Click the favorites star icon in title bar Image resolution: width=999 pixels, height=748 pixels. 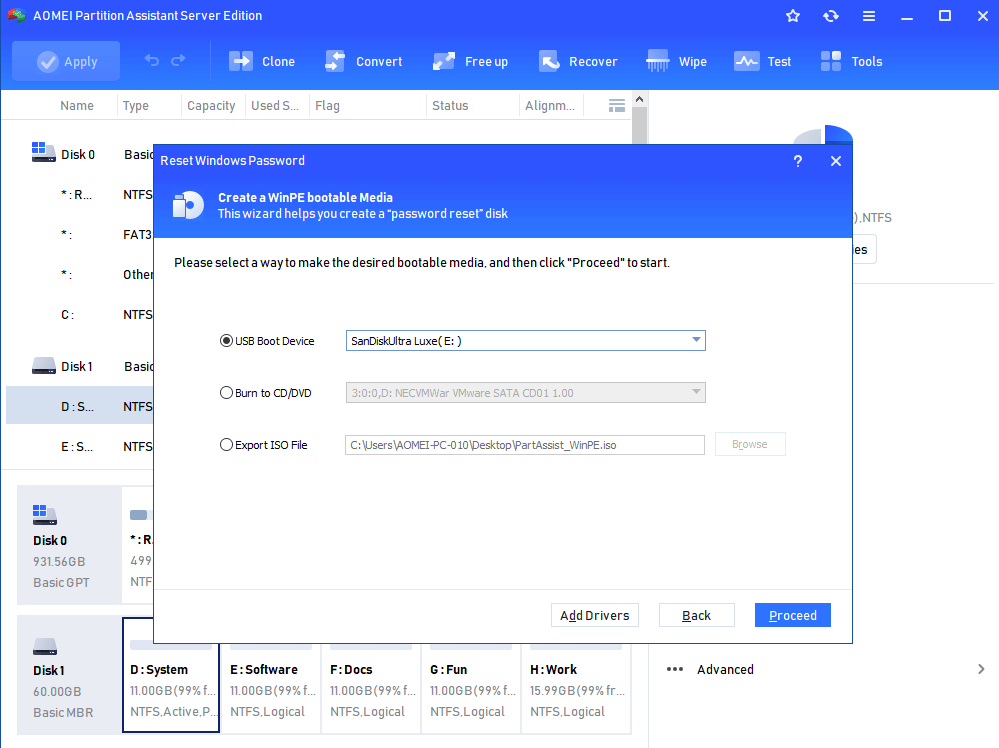coord(793,16)
